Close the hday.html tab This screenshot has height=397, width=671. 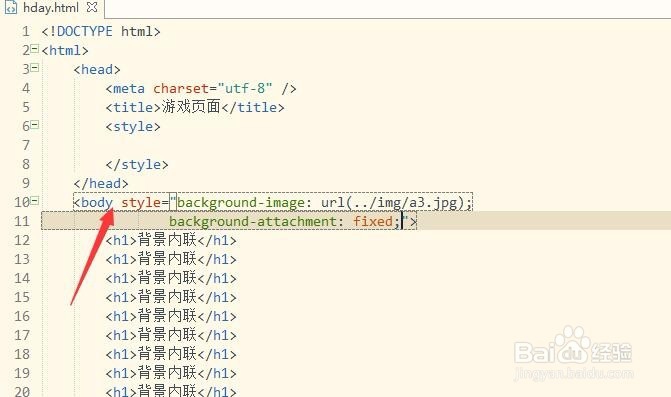pyautogui.click(x=92, y=7)
